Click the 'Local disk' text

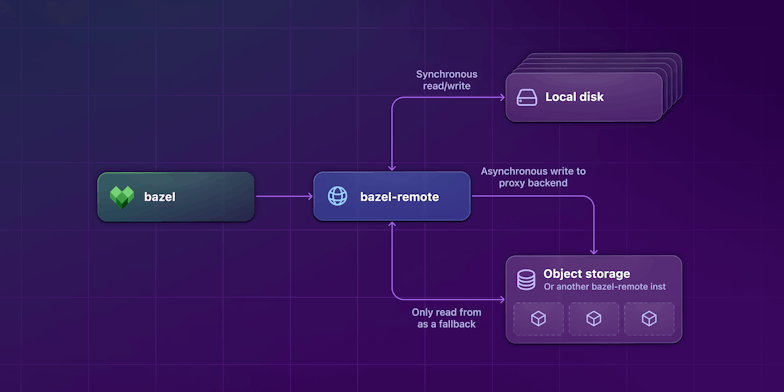tap(574, 97)
